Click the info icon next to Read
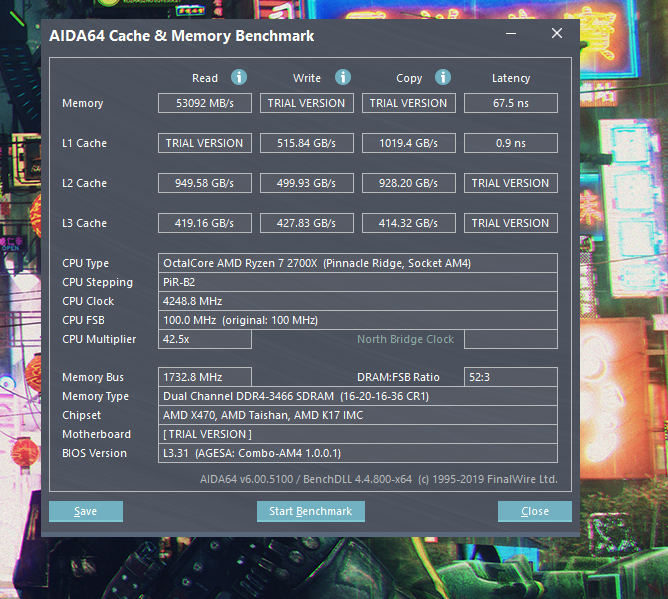668x599 pixels. click(239, 78)
